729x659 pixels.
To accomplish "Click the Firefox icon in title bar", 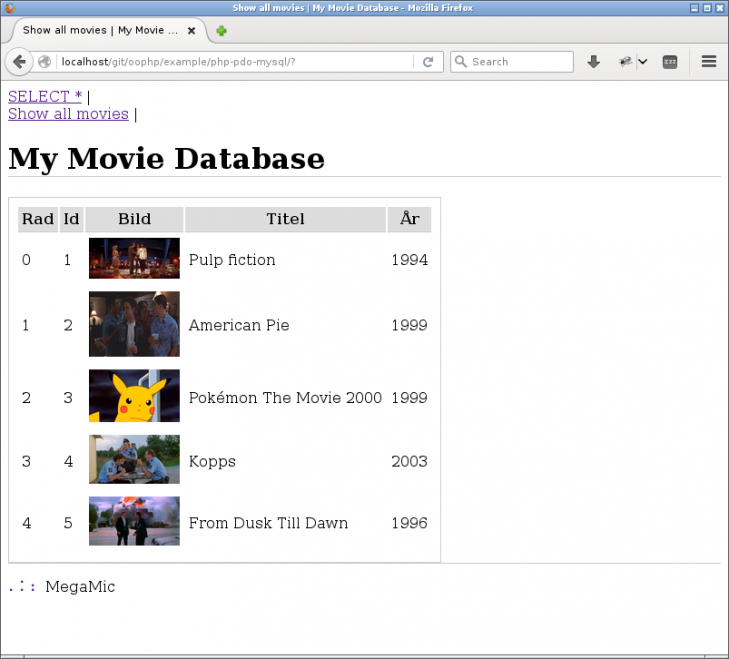I will point(9,8).
